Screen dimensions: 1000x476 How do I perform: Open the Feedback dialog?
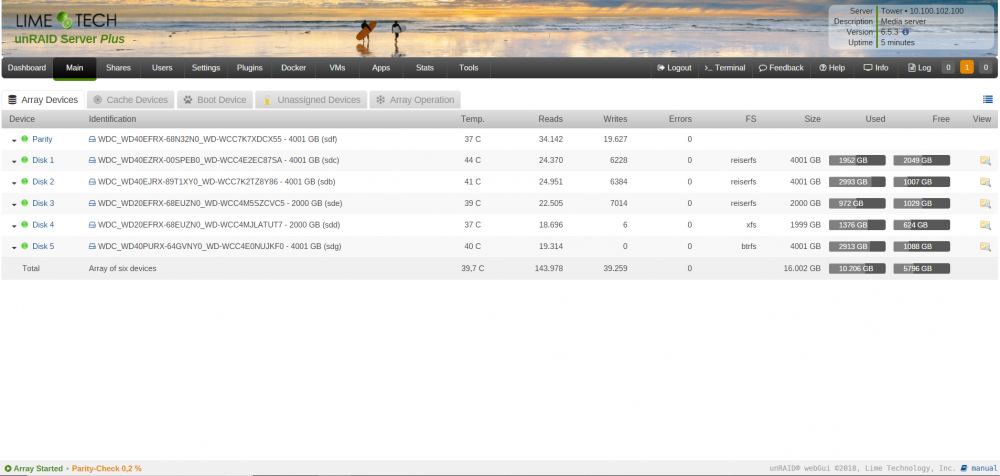pos(781,68)
